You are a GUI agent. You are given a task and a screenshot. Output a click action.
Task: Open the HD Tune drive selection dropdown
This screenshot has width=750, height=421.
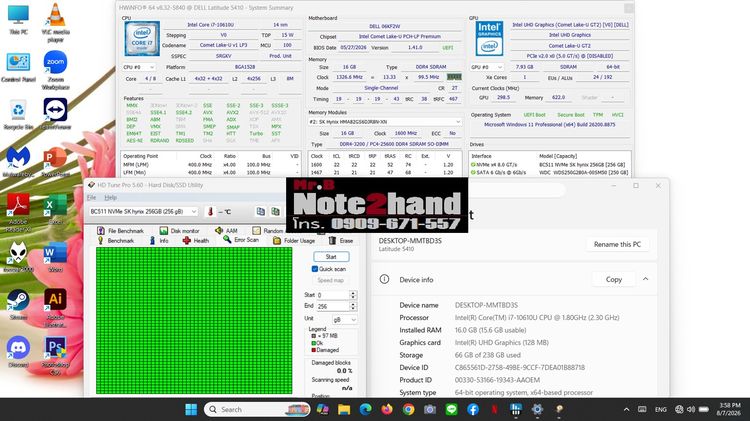143,211
